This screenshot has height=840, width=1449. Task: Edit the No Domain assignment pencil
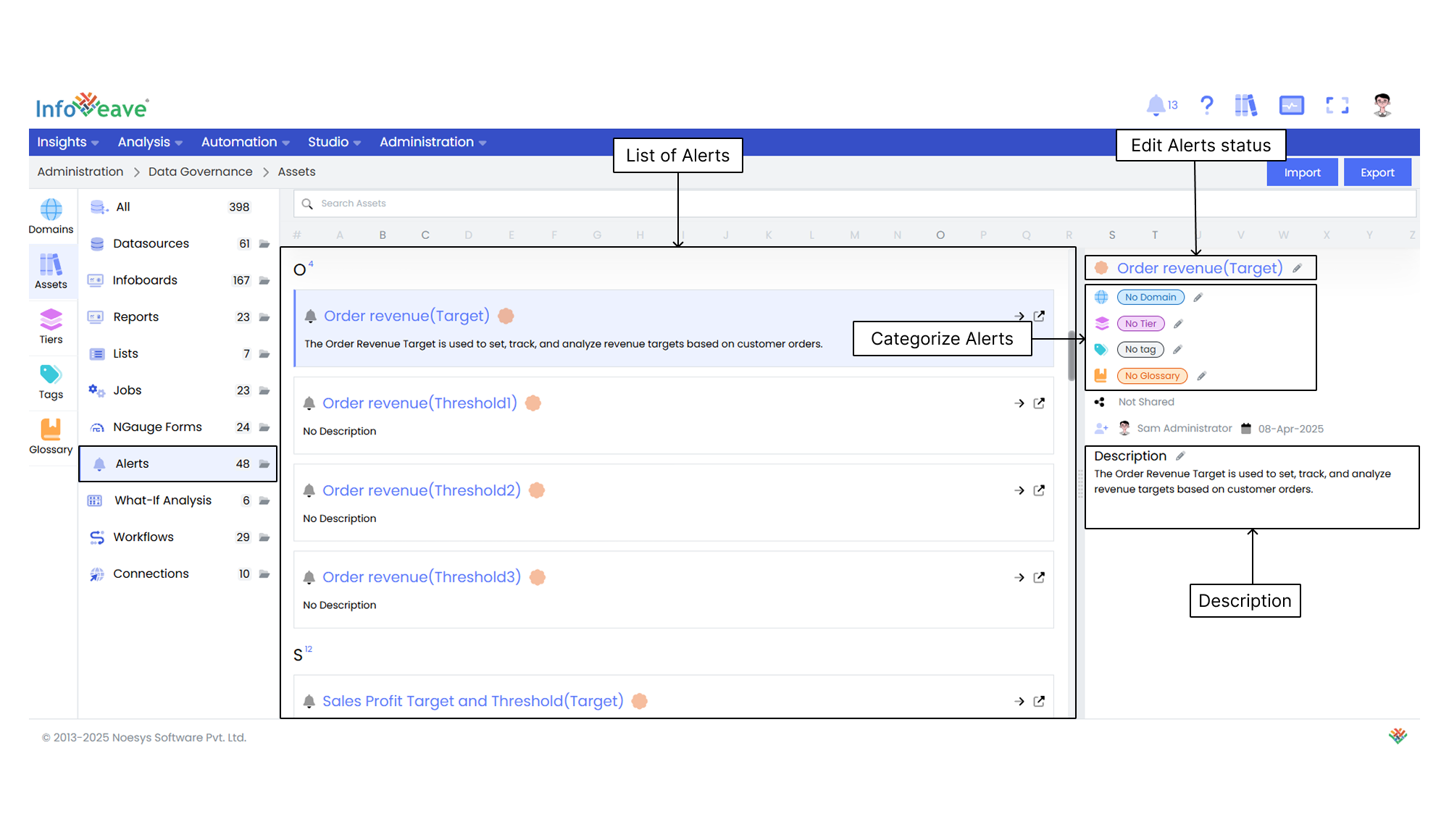[1198, 298]
